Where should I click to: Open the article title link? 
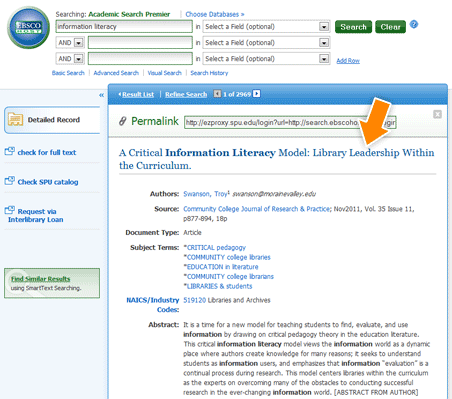coord(277,159)
